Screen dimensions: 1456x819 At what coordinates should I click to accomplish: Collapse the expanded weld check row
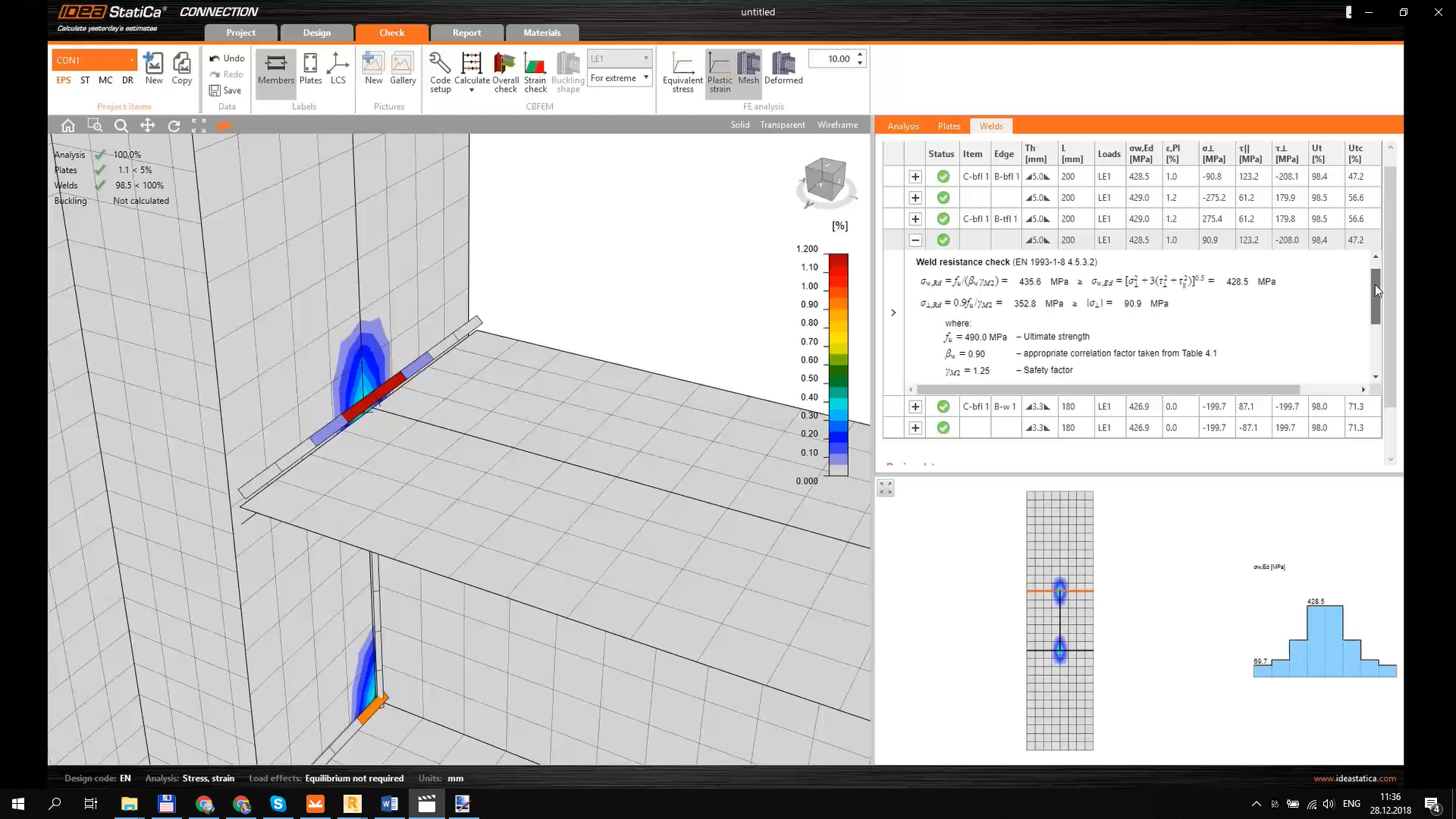pyautogui.click(x=915, y=240)
